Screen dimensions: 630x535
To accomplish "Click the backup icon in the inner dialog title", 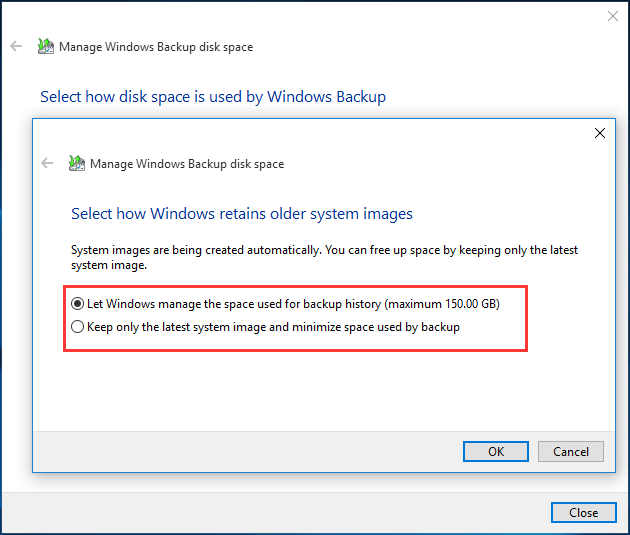I will [76, 163].
